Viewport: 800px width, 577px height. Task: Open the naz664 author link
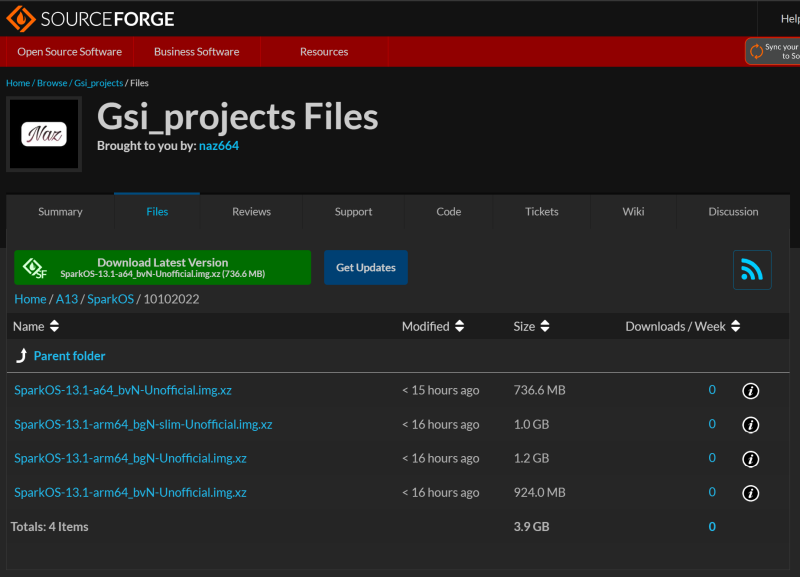pyautogui.click(x=219, y=146)
